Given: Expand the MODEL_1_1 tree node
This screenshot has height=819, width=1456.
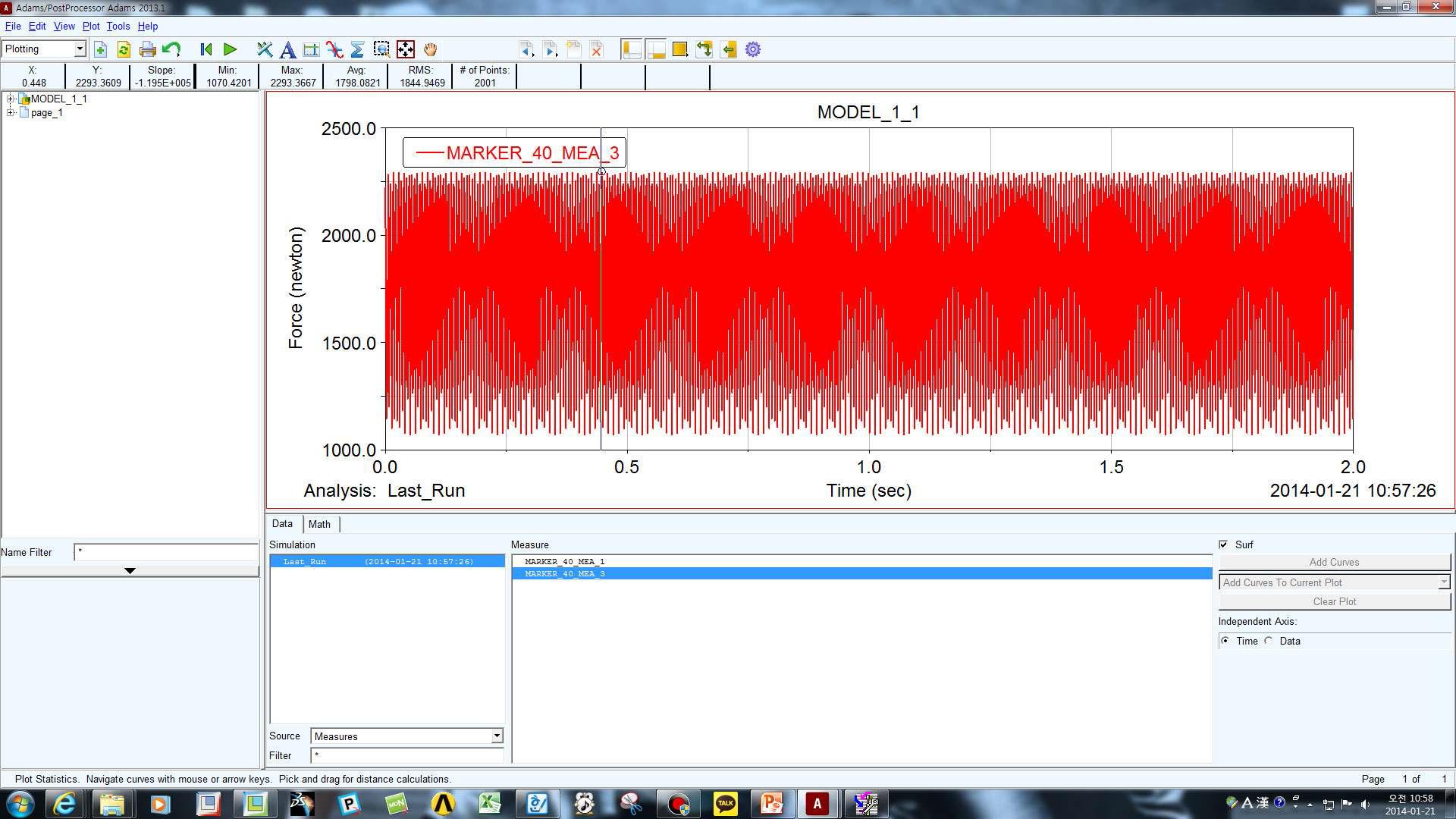Looking at the screenshot, I should tap(11, 99).
